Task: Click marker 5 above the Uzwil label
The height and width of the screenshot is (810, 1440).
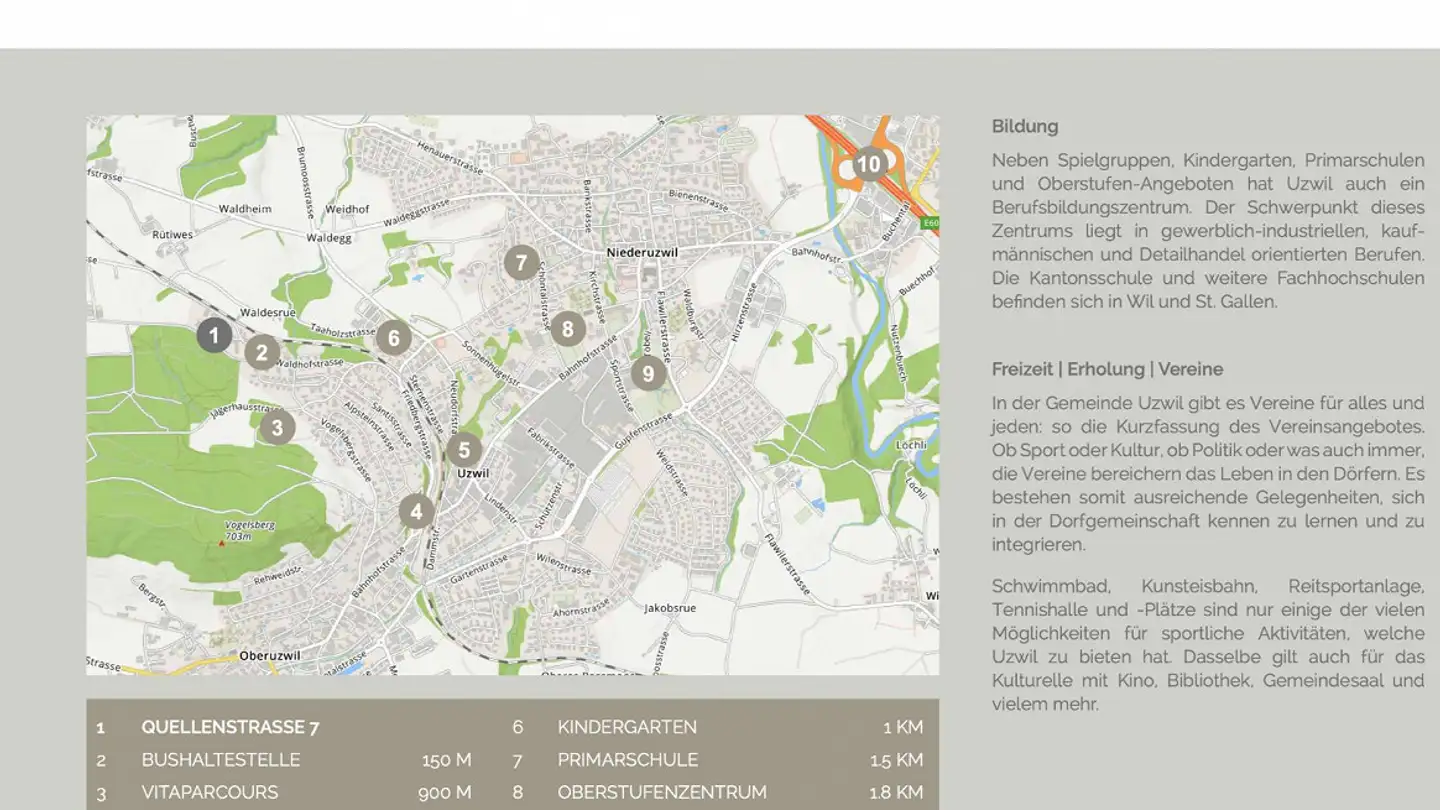Action: pyautogui.click(x=464, y=451)
